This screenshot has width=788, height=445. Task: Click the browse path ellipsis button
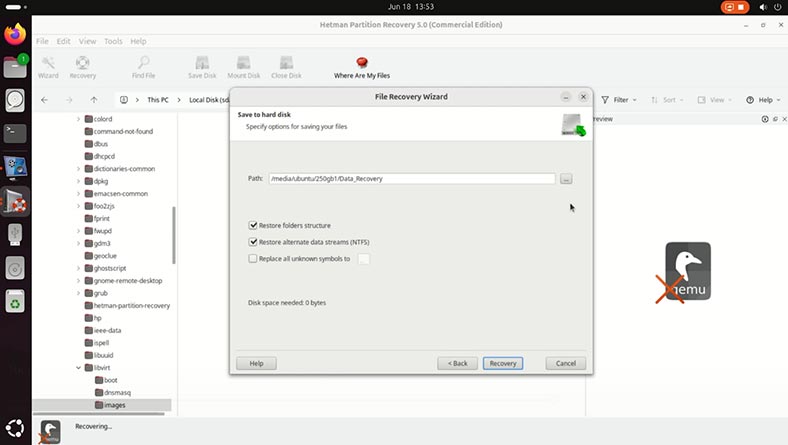tap(566, 179)
